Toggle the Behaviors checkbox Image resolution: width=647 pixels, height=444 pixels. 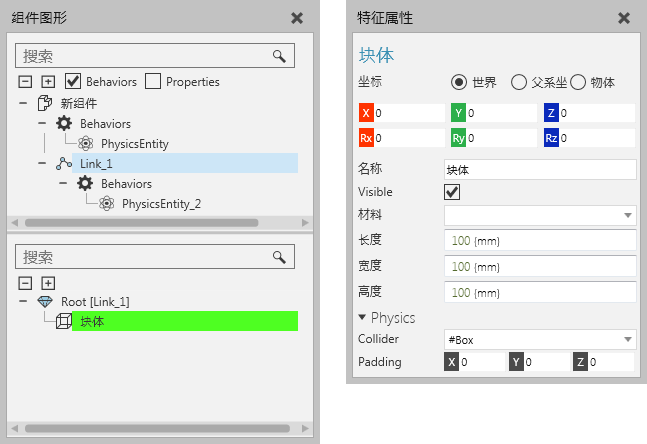[x=73, y=81]
